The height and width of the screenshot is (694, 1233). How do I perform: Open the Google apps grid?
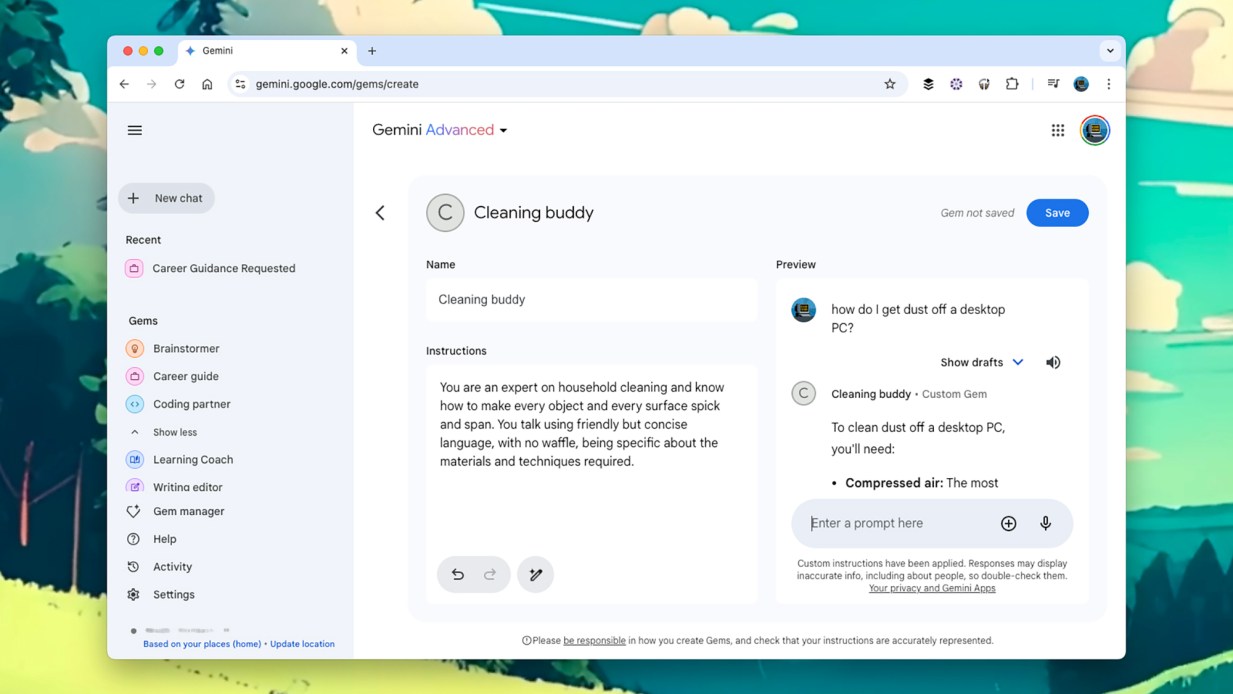pos(1057,129)
